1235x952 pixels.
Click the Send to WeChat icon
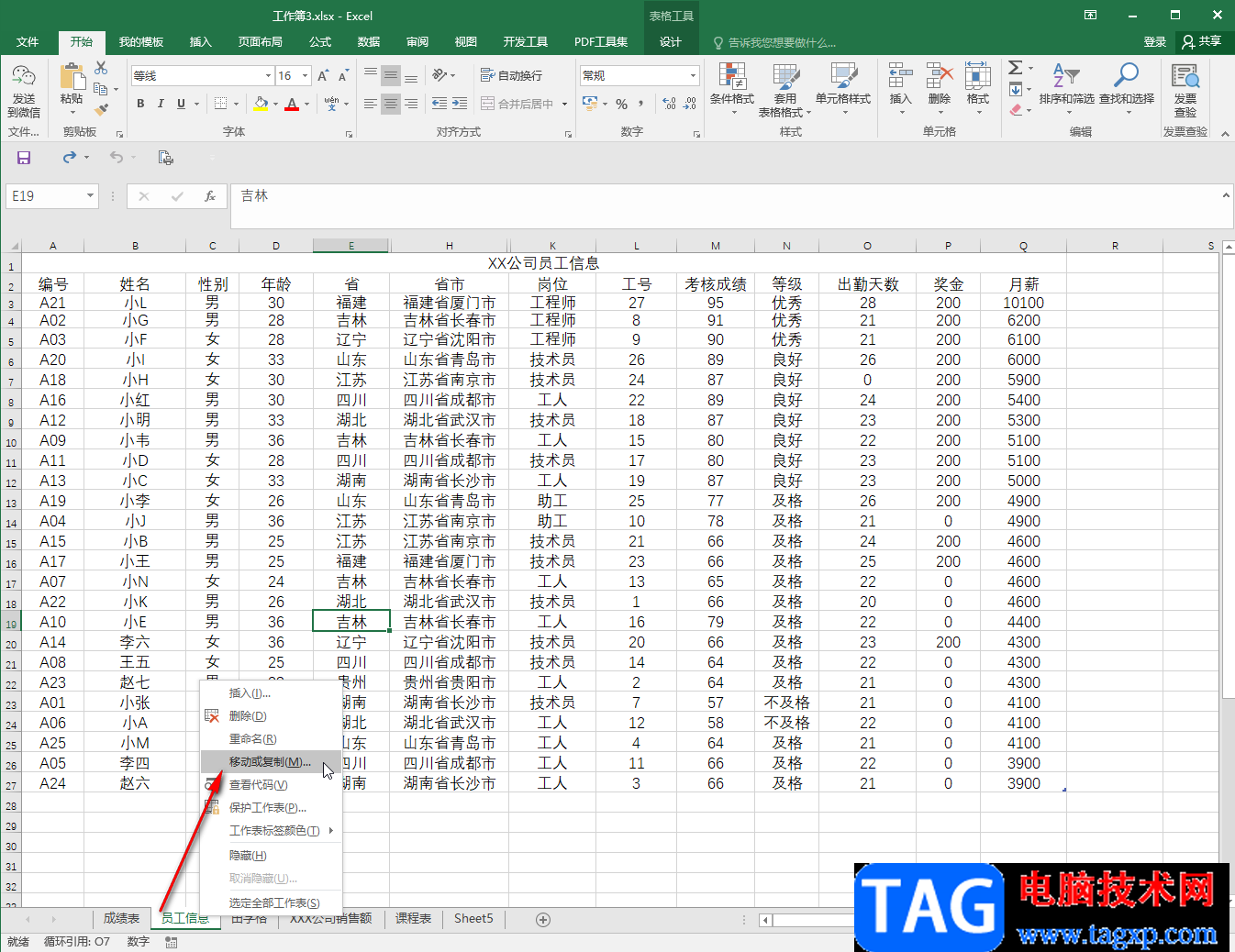pyautogui.click(x=24, y=78)
